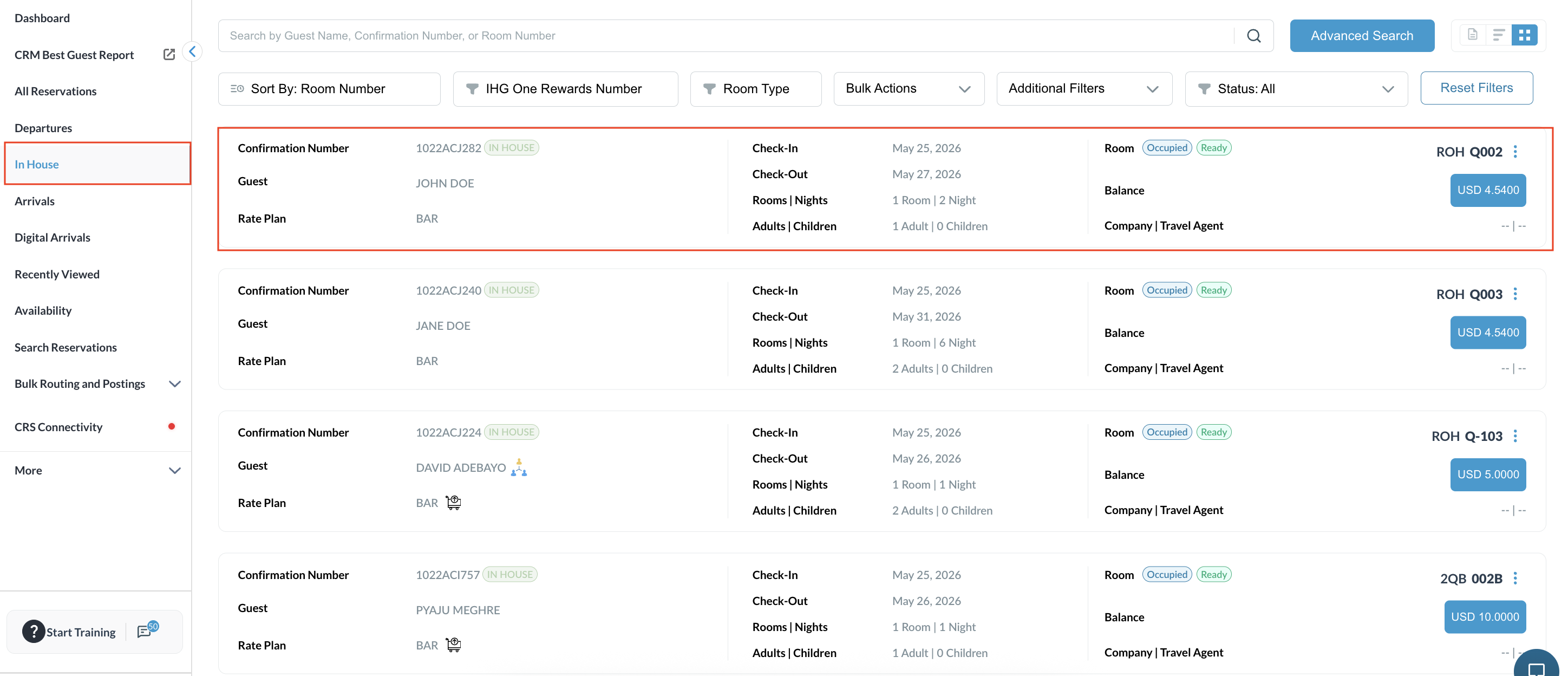
Task: Open All Reservations in the sidebar
Action: click(55, 92)
